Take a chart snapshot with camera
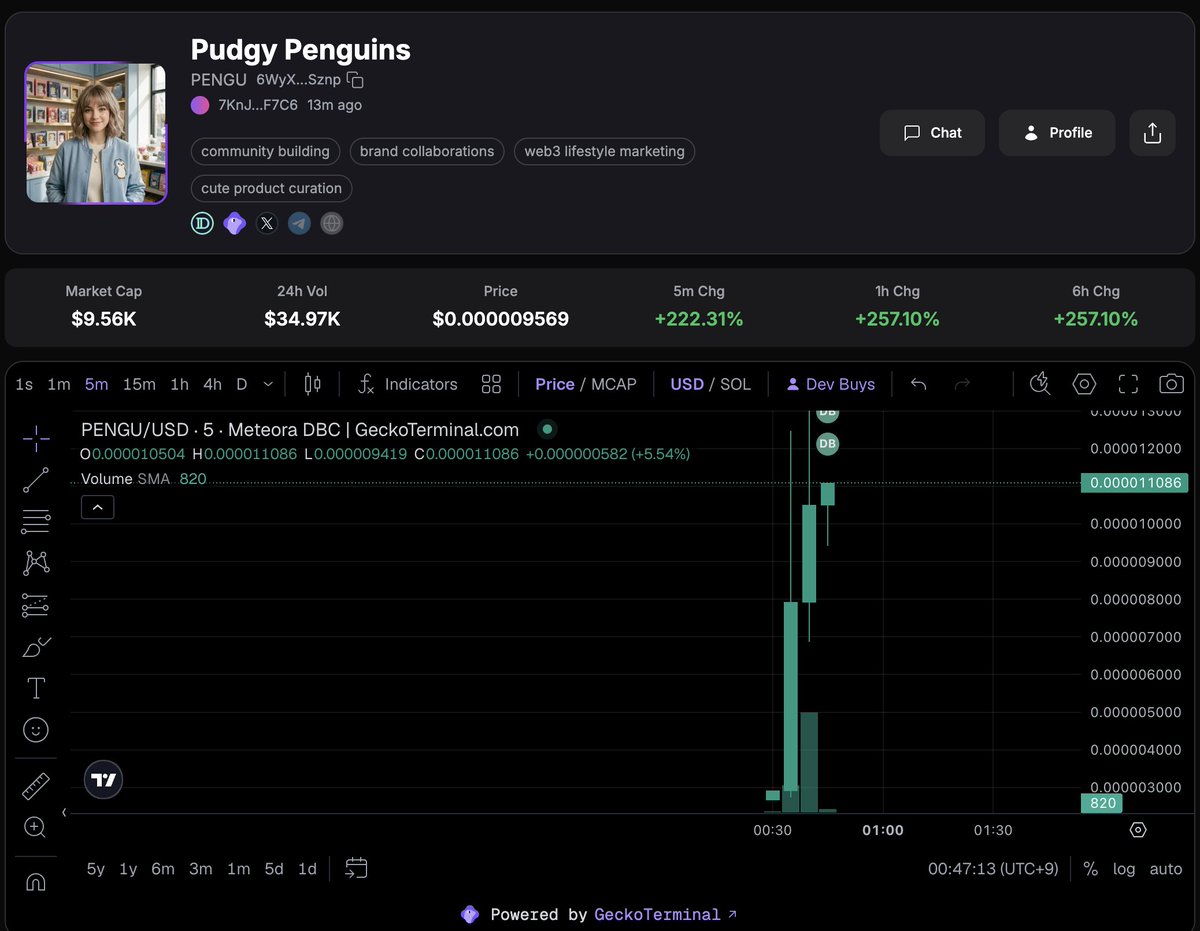 coord(1171,384)
